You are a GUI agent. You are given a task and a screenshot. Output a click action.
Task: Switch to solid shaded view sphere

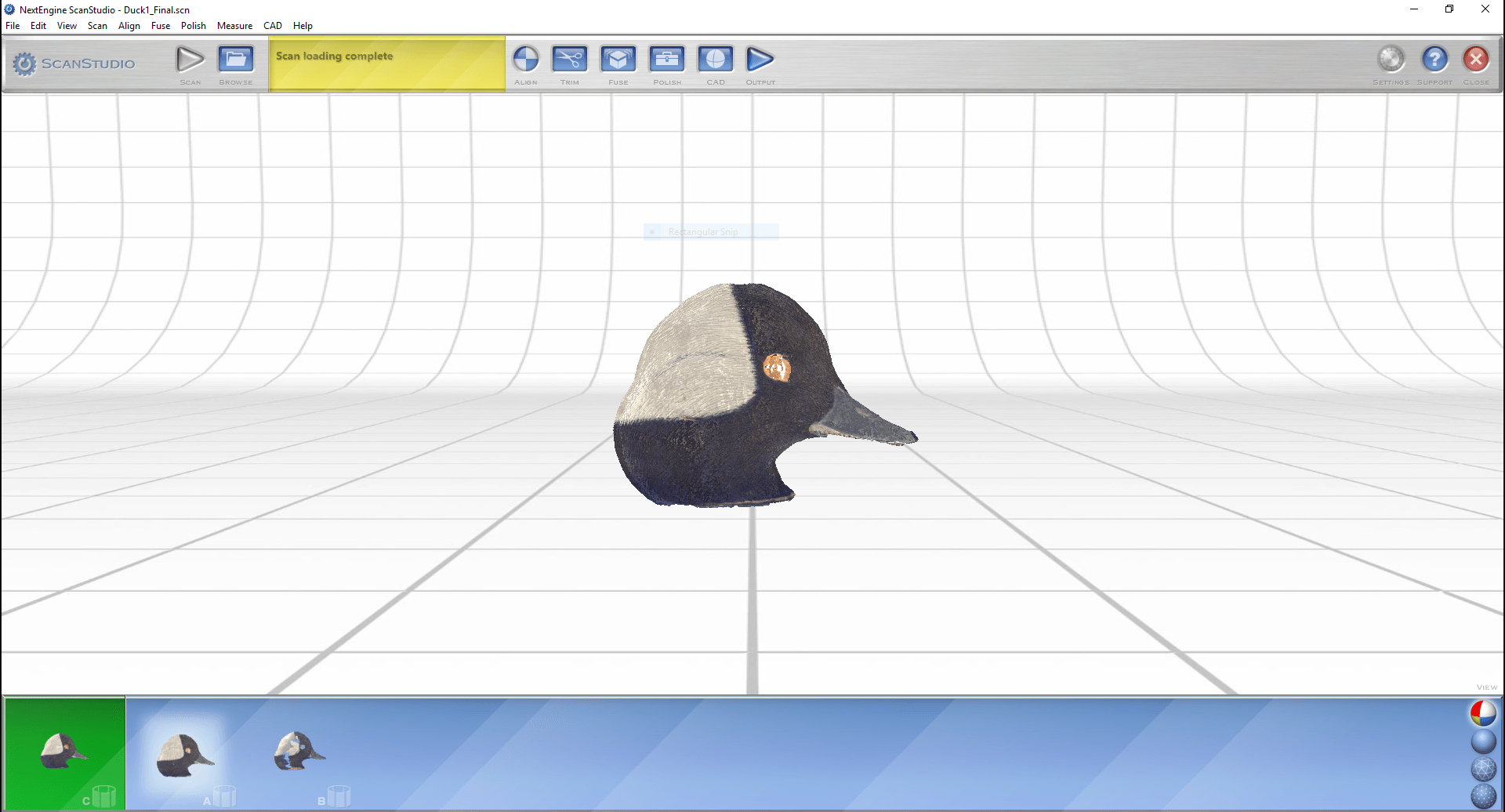[x=1483, y=741]
